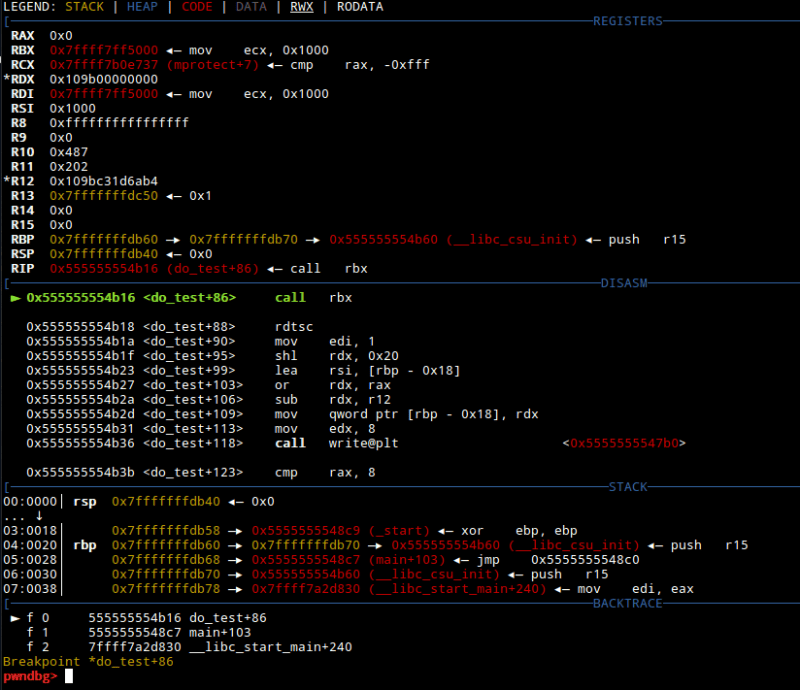Click the BACKTRACE section header
Image resolution: width=800 pixels, height=690 pixels.
[628, 604]
